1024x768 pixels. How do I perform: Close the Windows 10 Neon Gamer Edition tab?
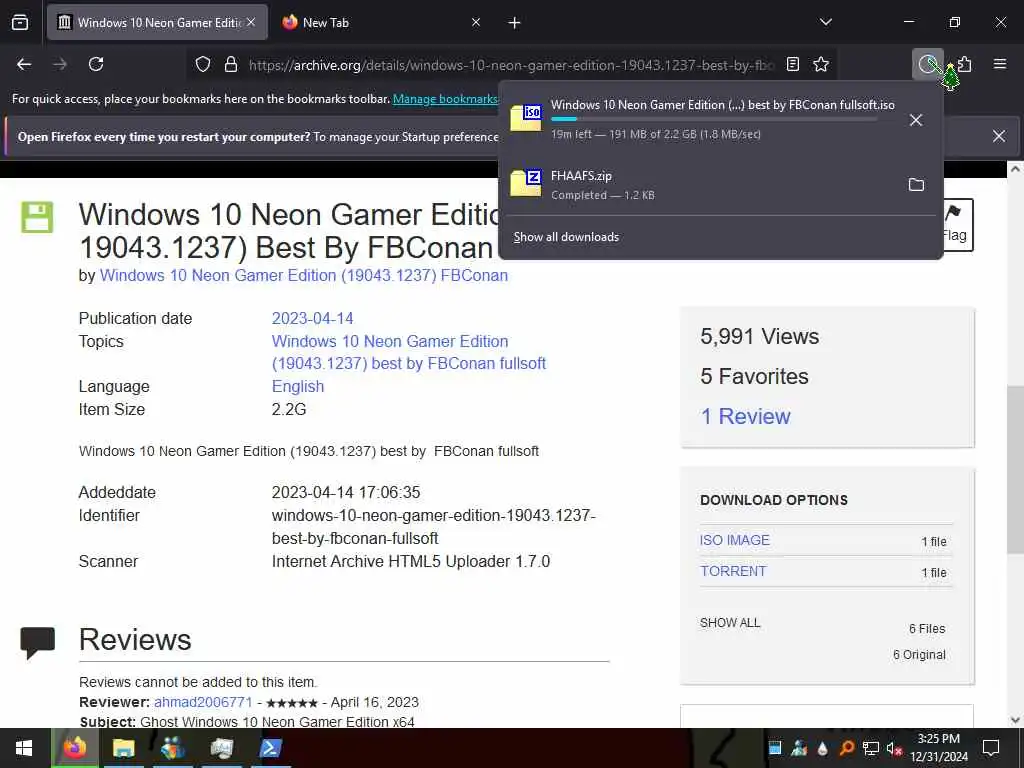pyautogui.click(x=251, y=22)
